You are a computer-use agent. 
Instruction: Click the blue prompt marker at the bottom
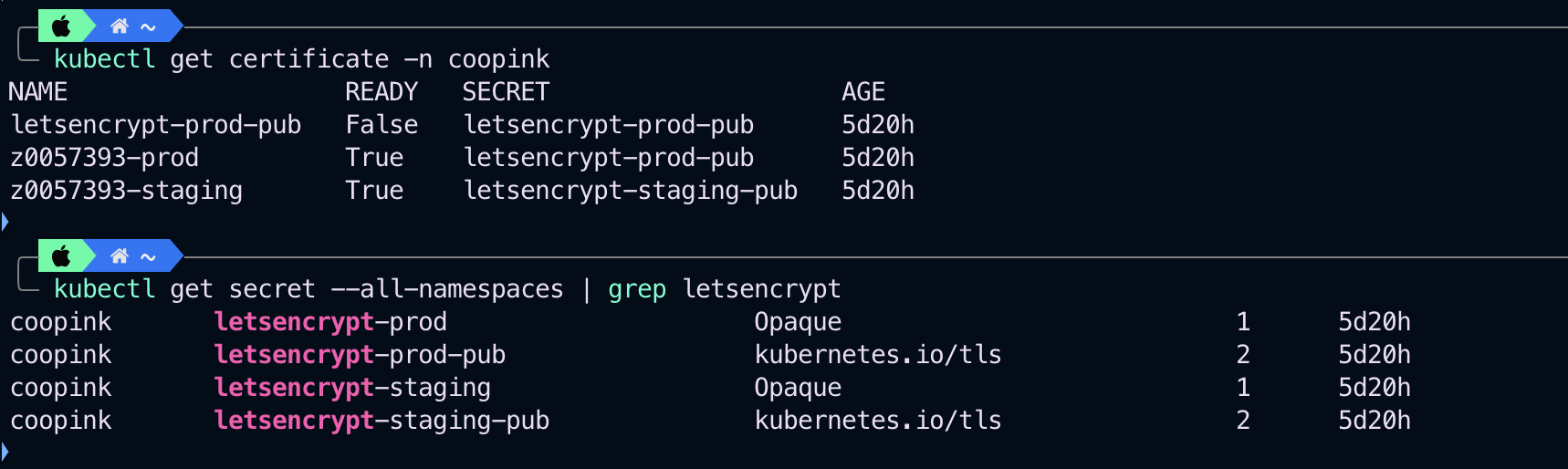click(x=5, y=451)
